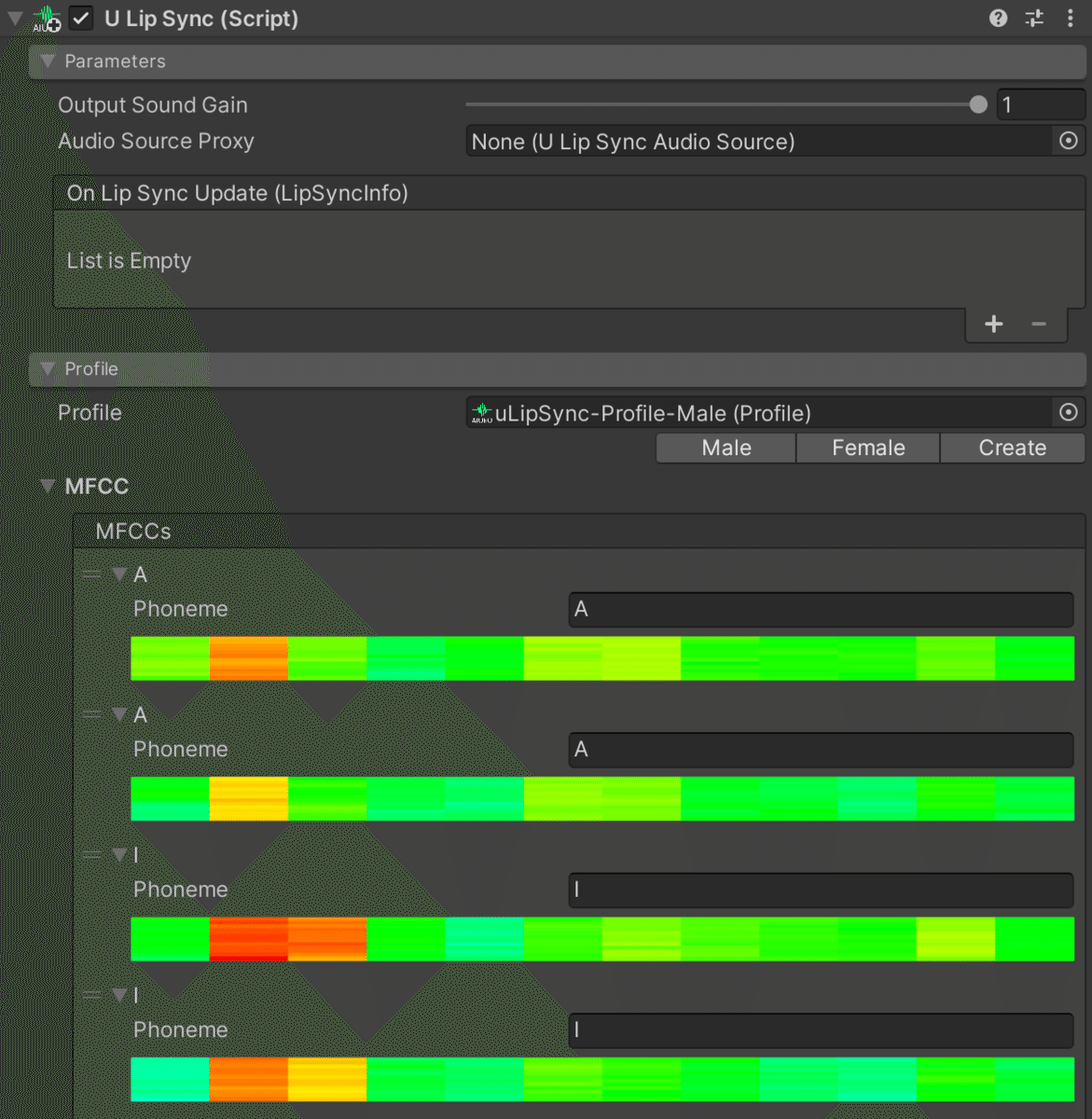The image size is (1092, 1119).
Task: Select the Male profile button
Action: point(726,448)
